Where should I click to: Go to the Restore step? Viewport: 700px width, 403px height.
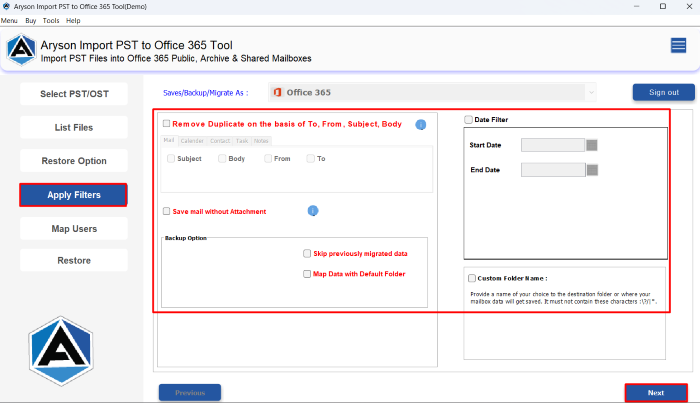pyautogui.click(x=74, y=260)
